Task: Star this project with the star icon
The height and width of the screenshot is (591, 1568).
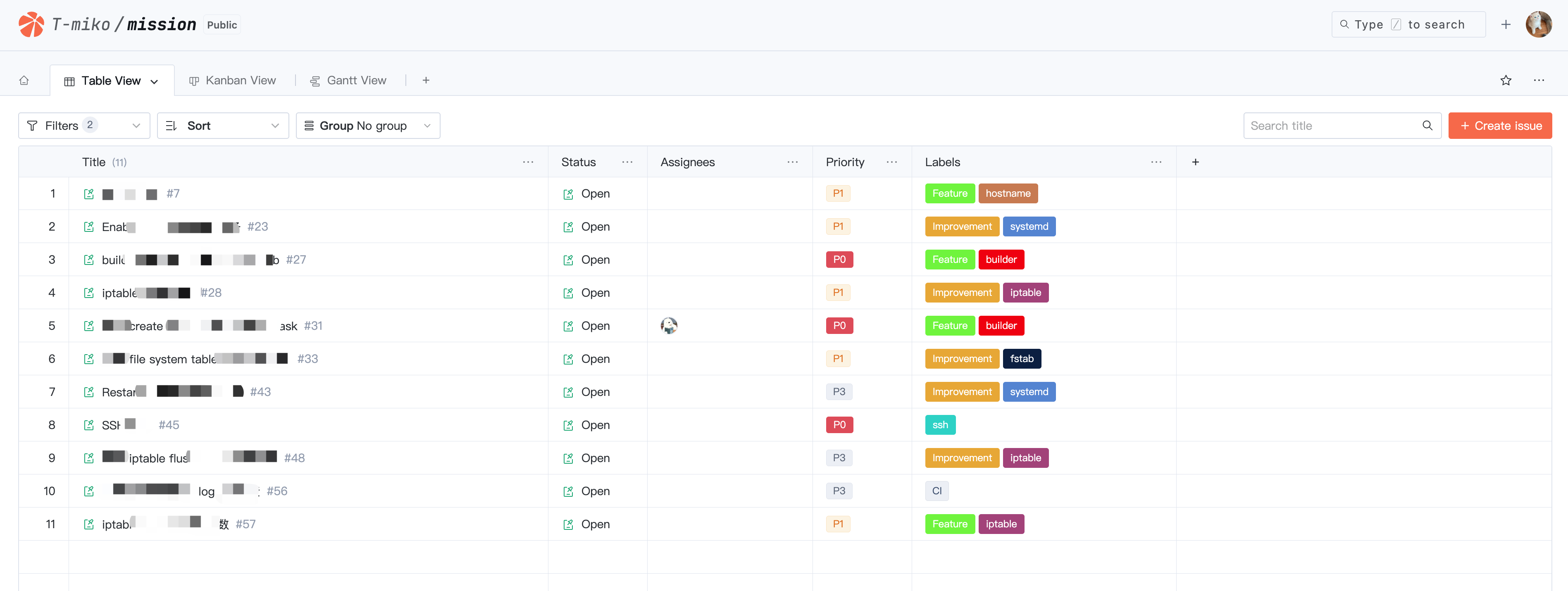Action: coord(1505,80)
